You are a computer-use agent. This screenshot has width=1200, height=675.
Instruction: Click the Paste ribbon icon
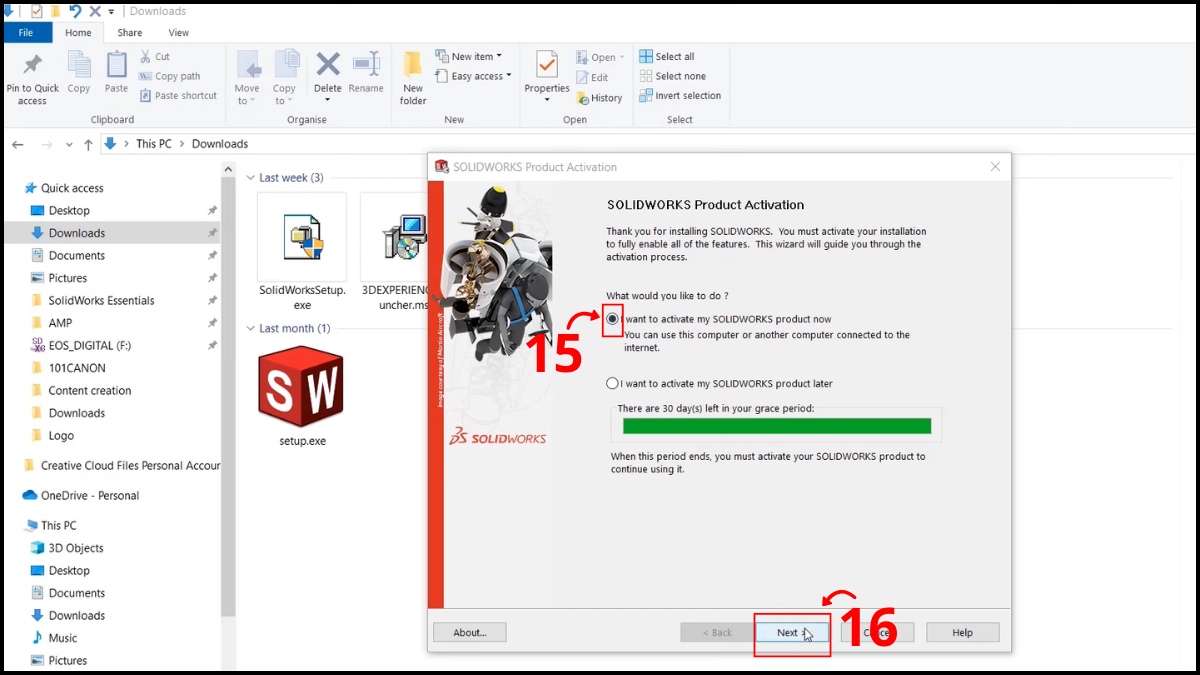117,64
